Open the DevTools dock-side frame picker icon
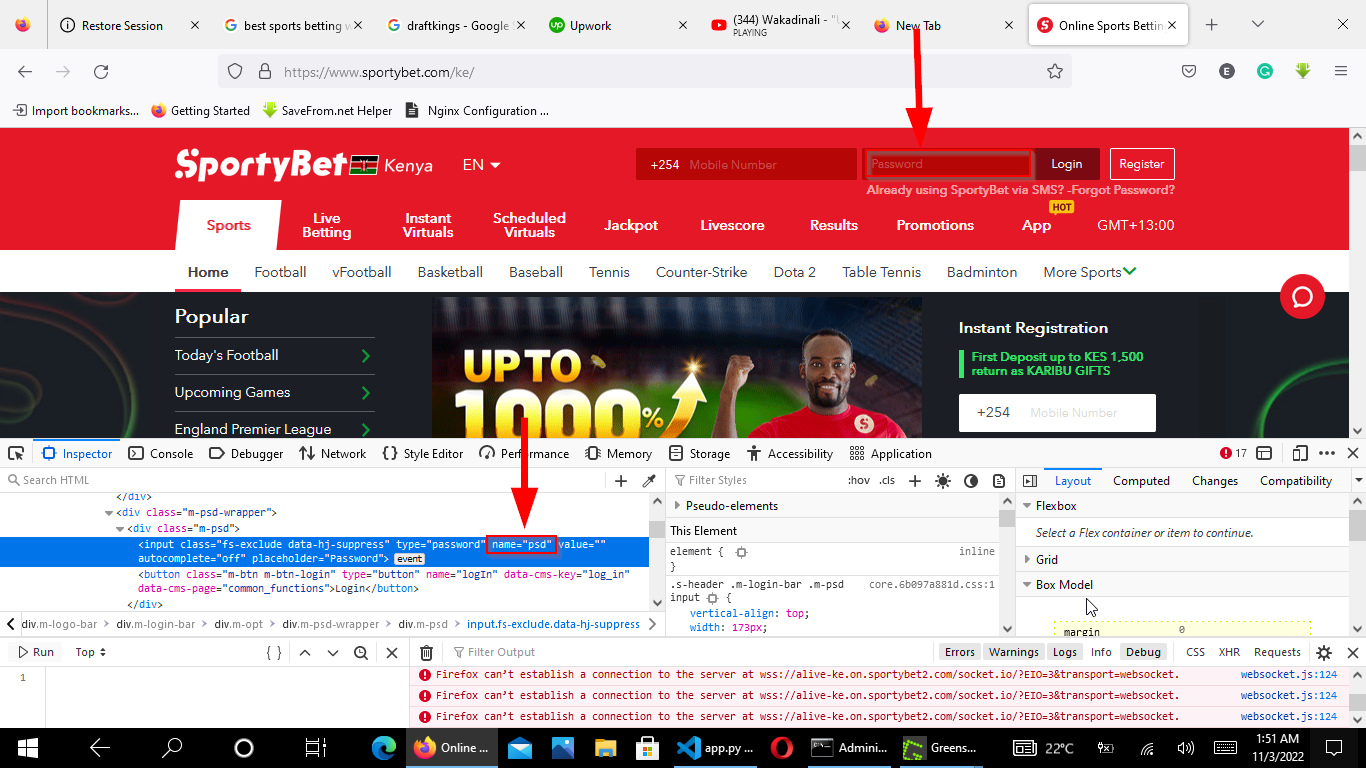This screenshot has height=768, width=1366. (x=1264, y=453)
